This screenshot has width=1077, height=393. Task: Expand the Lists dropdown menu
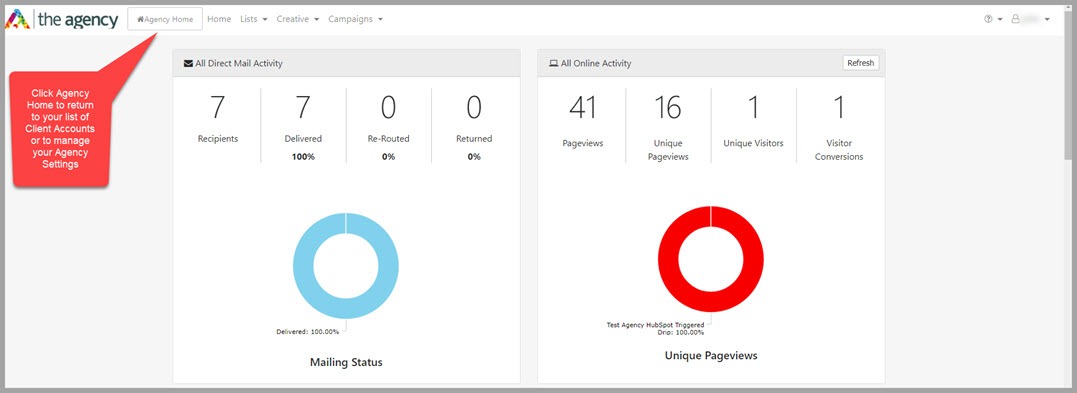tap(253, 19)
